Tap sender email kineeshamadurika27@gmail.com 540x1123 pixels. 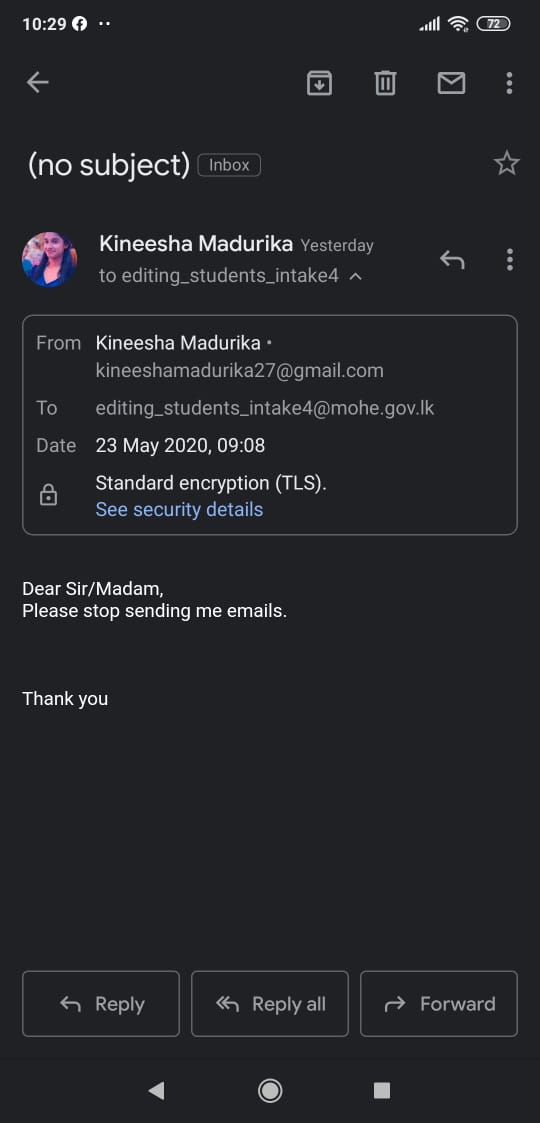point(239,371)
